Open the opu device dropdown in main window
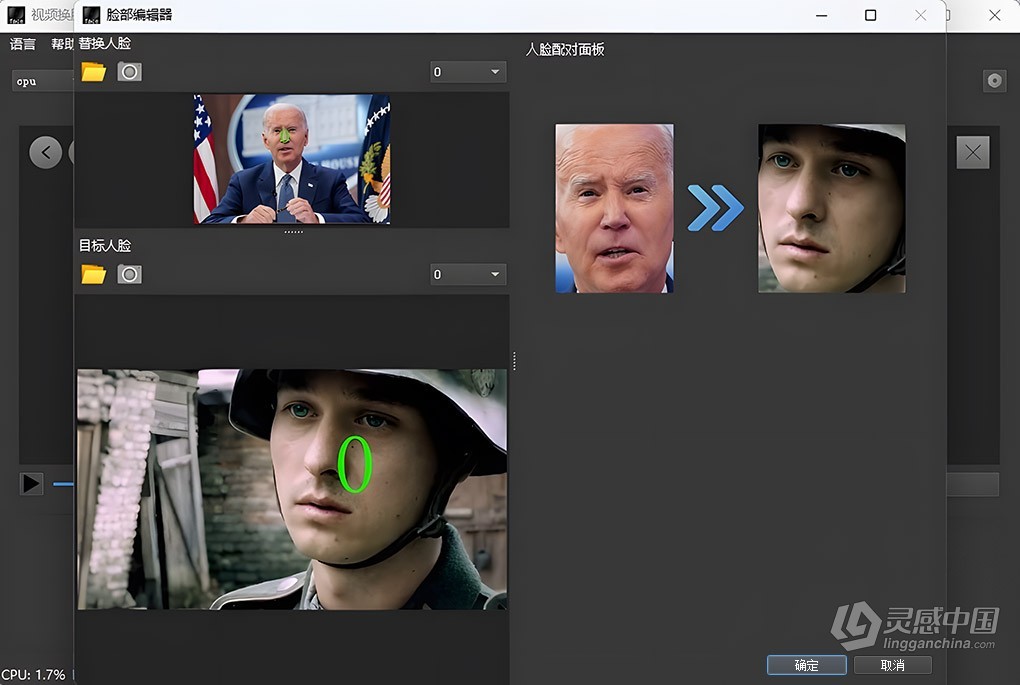The width and height of the screenshot is (1020, 685). [x=42, y=81]
